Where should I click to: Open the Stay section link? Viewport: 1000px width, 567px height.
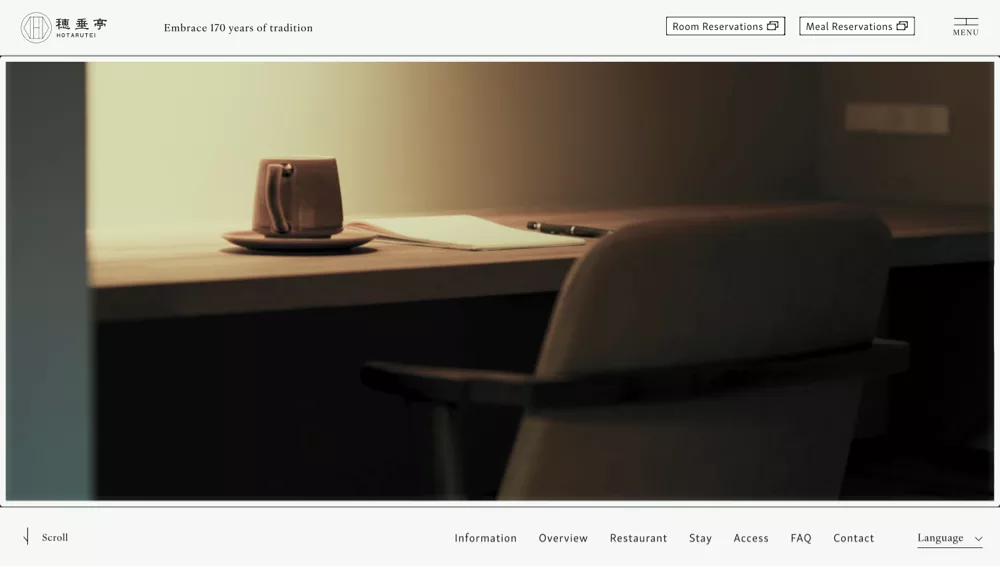700,538
